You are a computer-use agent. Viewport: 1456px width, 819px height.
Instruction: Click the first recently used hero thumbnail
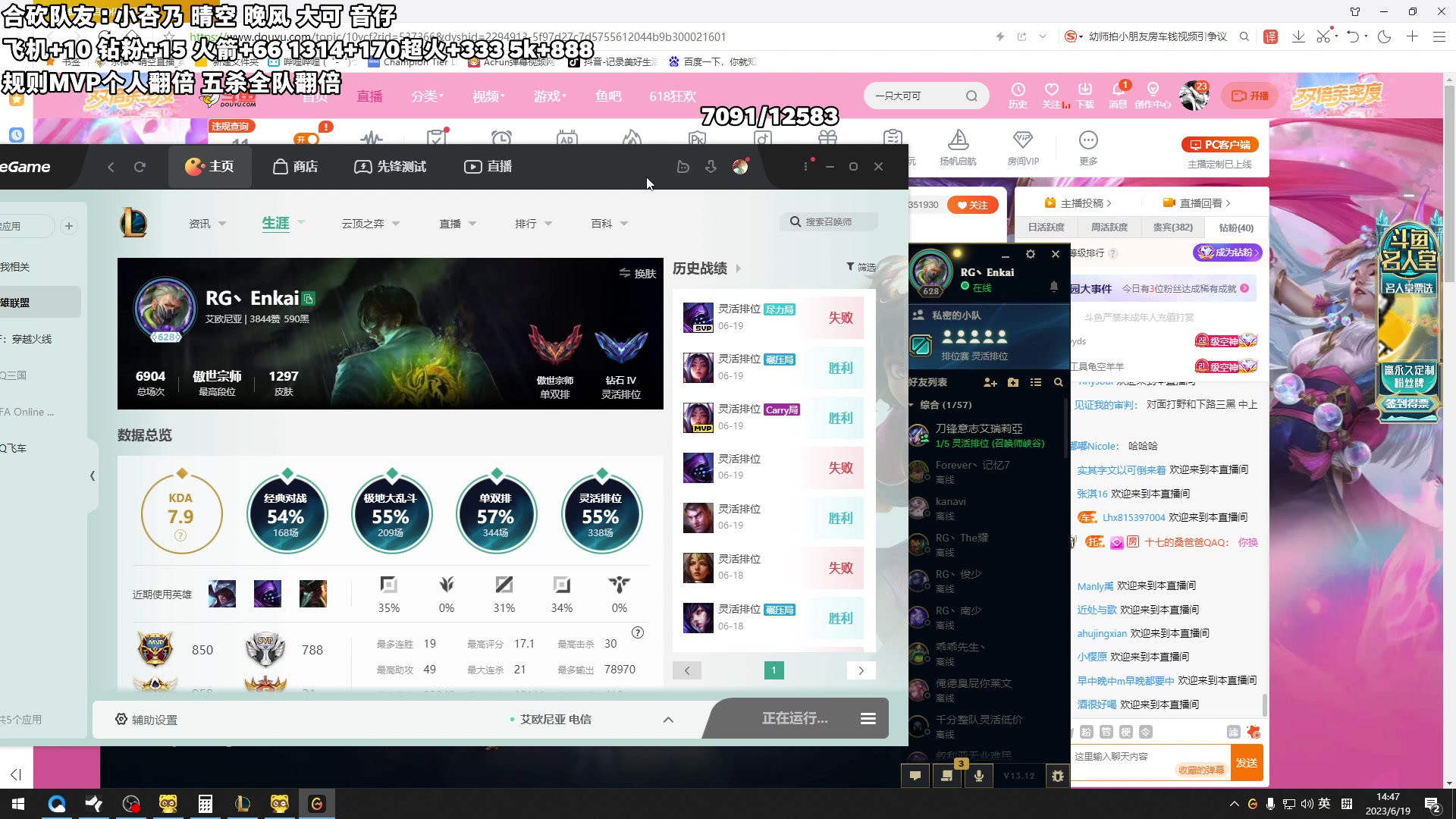click(x=222, y=594)
